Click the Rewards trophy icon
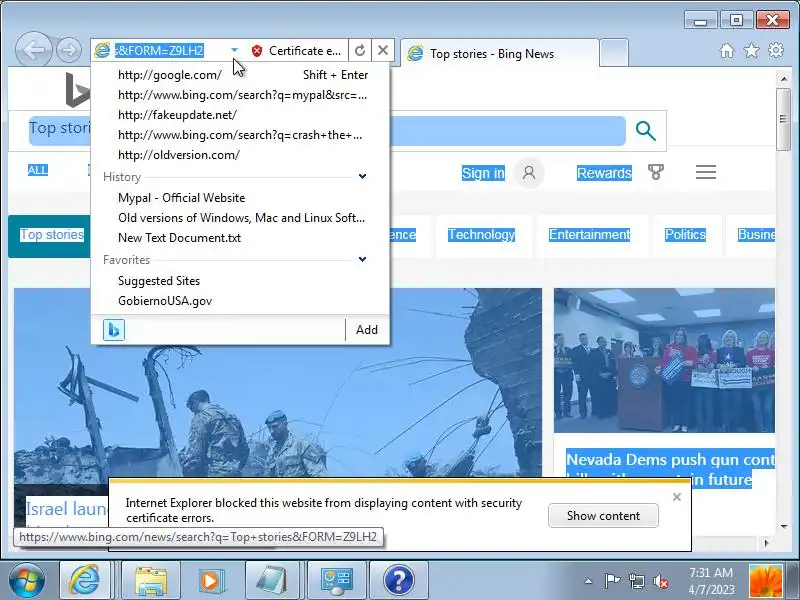 point(656,172)
